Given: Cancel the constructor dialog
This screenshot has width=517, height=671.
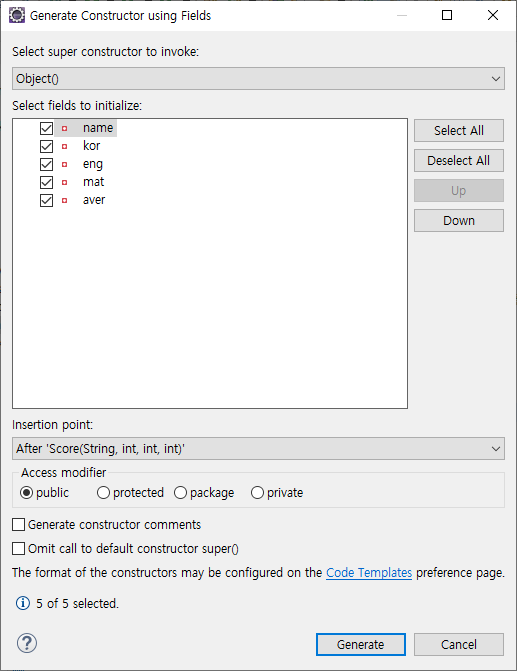Looking at the screenshot, I should 459,644.
